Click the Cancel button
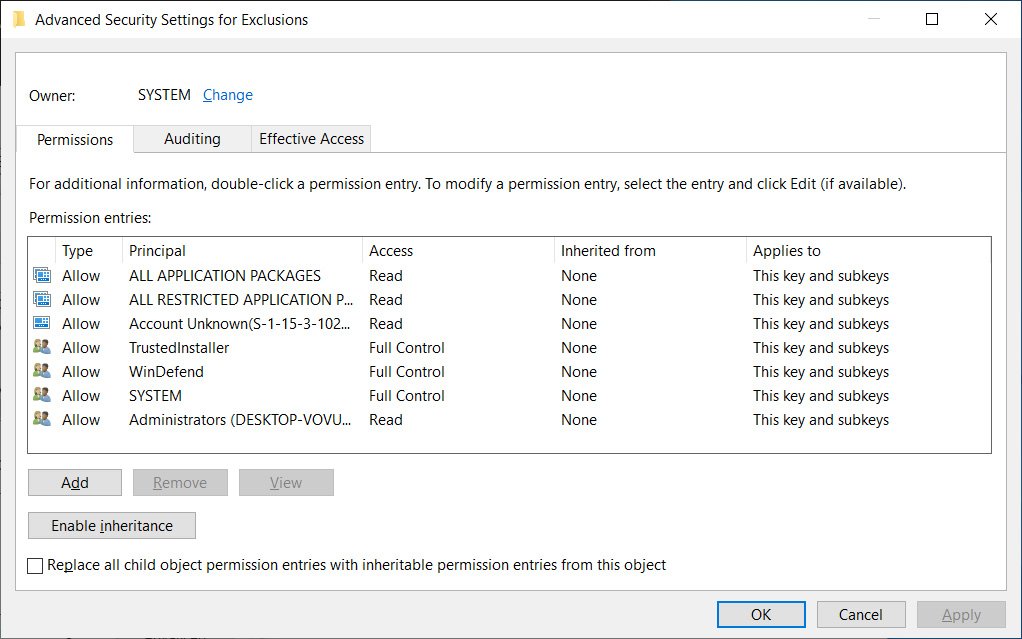 pyautogui.click(x=861, y=614)
